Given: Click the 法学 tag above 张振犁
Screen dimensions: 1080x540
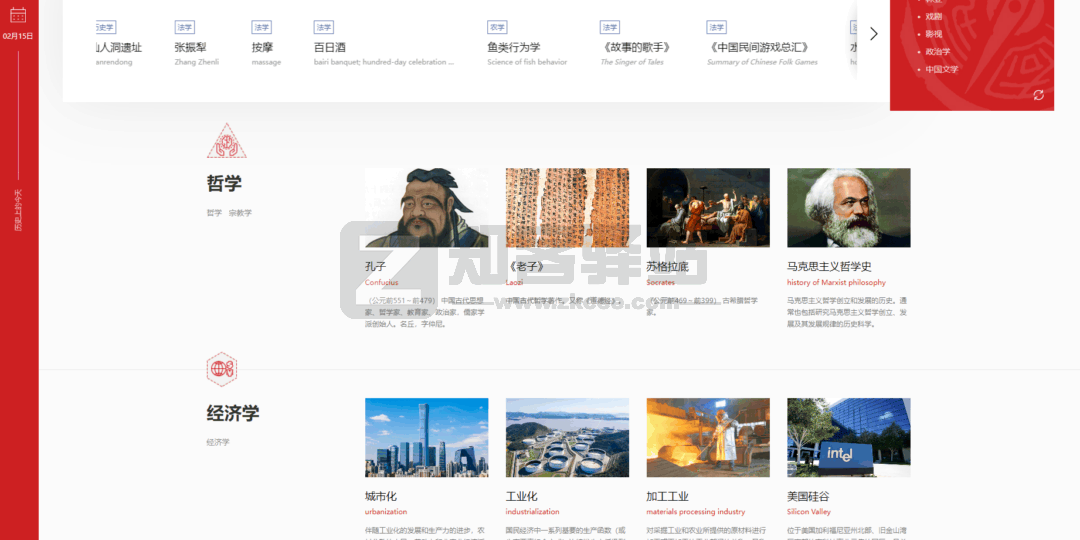Looking at the screenshot, I should click(185, 28).
